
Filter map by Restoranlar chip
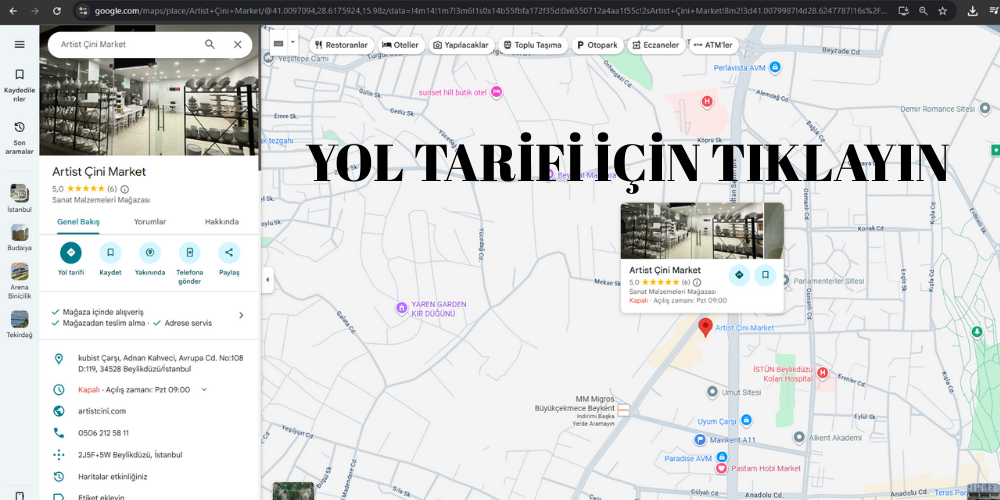pos(341,45)
